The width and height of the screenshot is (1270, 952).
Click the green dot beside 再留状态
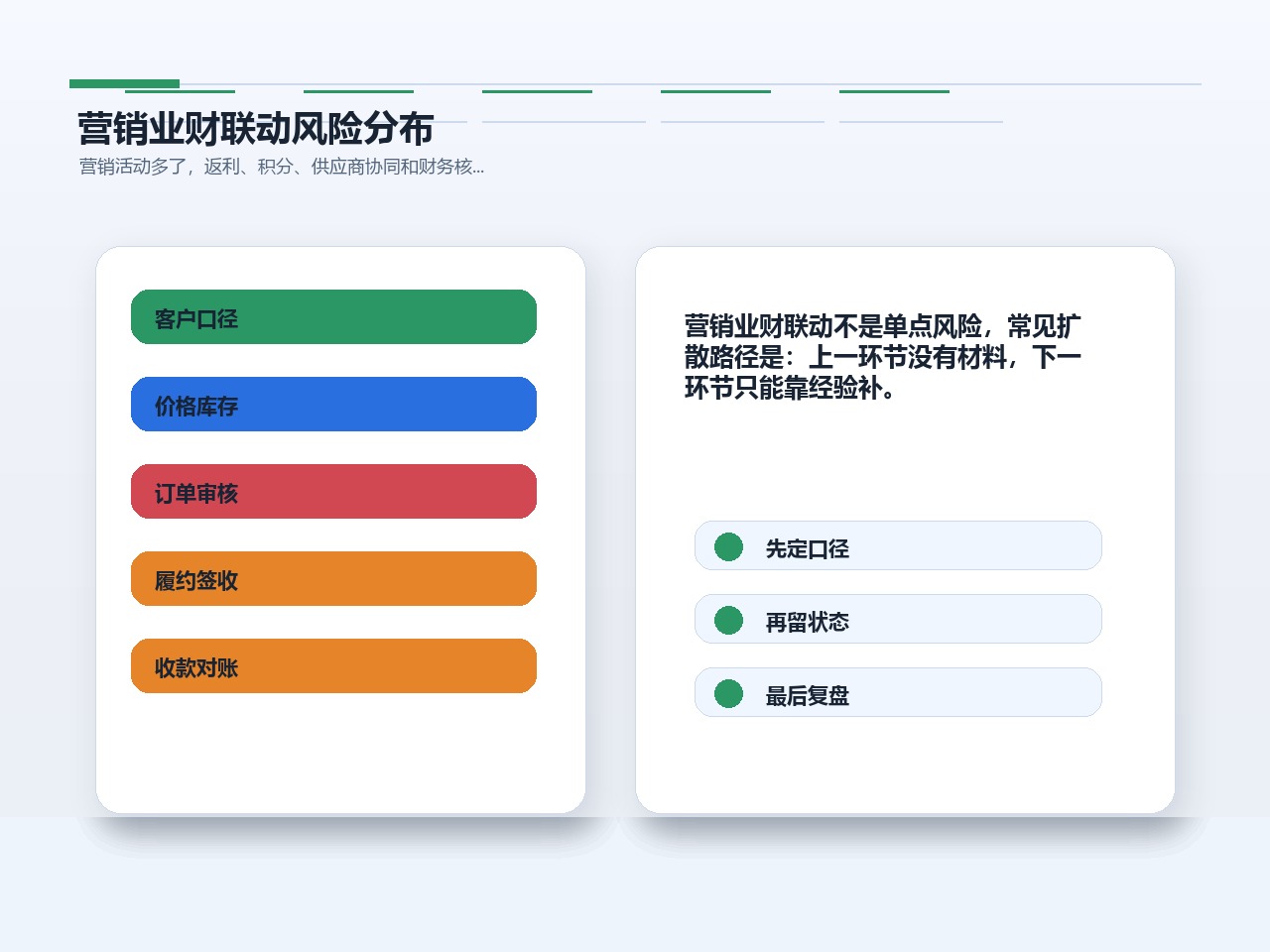click(728, 620)
